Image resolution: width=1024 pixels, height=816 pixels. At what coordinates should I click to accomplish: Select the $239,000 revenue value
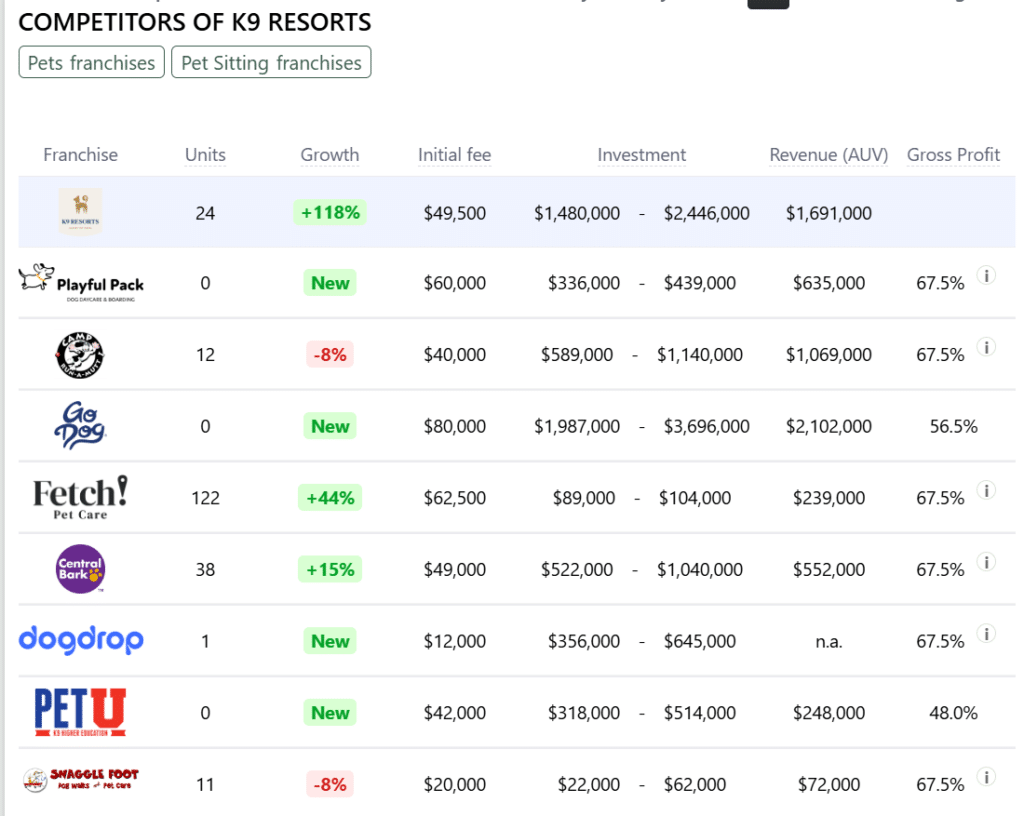click(x=829, y=498)
